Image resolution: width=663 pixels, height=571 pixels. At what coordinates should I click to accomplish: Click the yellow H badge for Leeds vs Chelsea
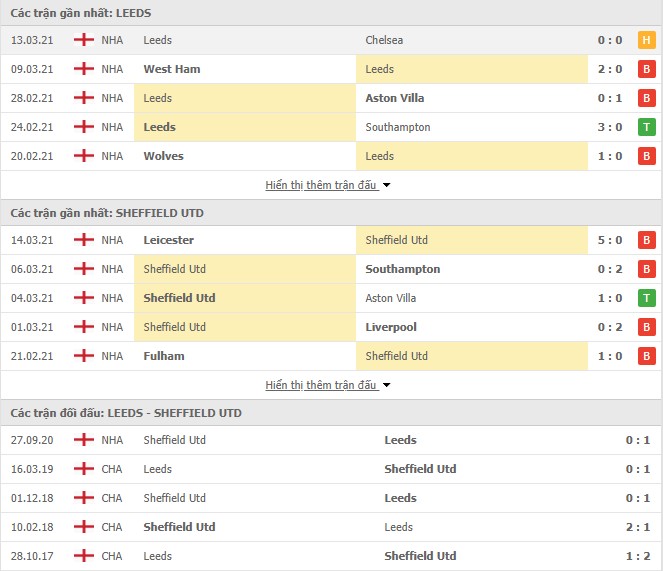(646, 40)
